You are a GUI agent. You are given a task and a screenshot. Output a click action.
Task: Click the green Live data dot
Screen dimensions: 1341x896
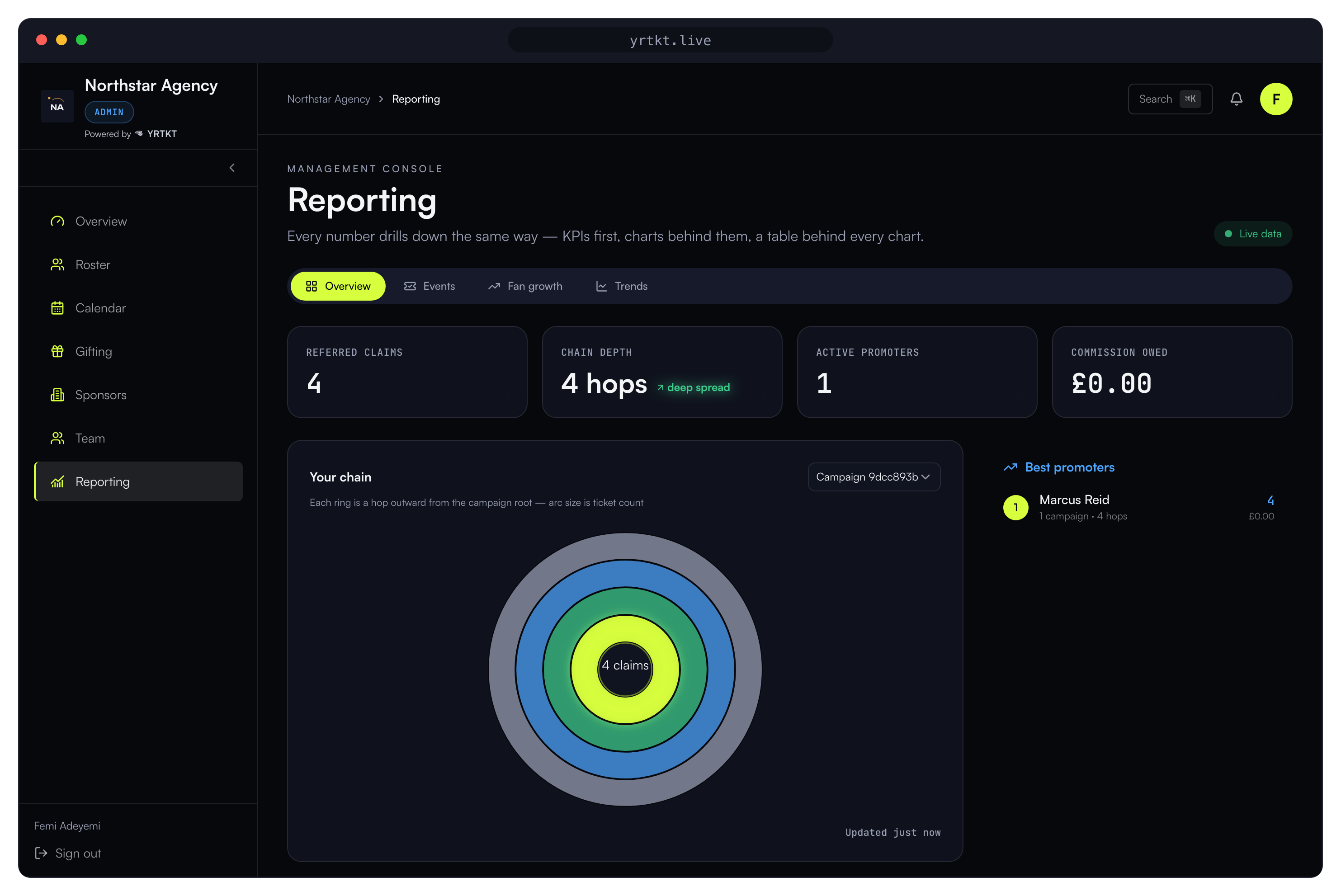click(x=1228, y=234)
